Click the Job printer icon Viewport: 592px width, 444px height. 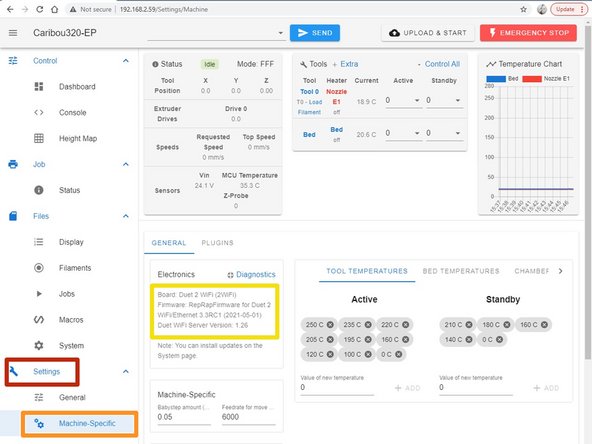13,164
